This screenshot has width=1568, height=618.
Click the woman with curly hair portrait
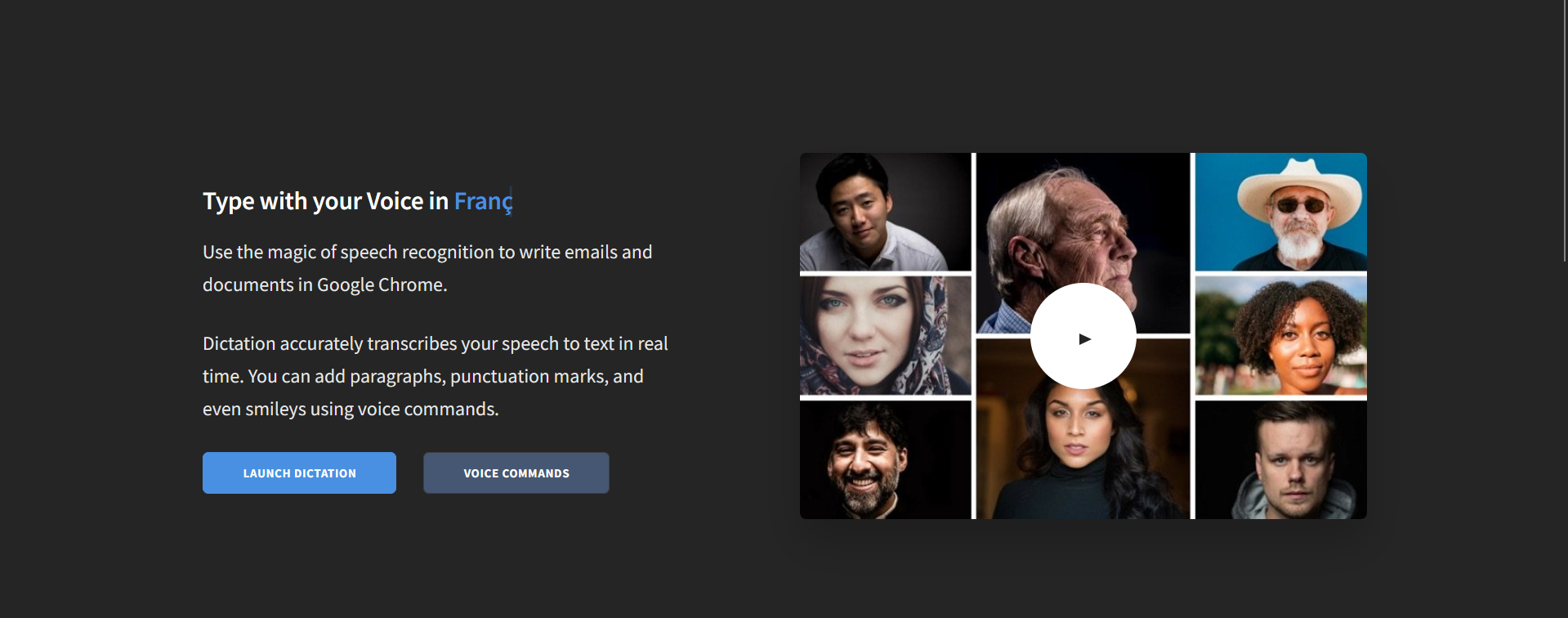(x=1280, y=336)
